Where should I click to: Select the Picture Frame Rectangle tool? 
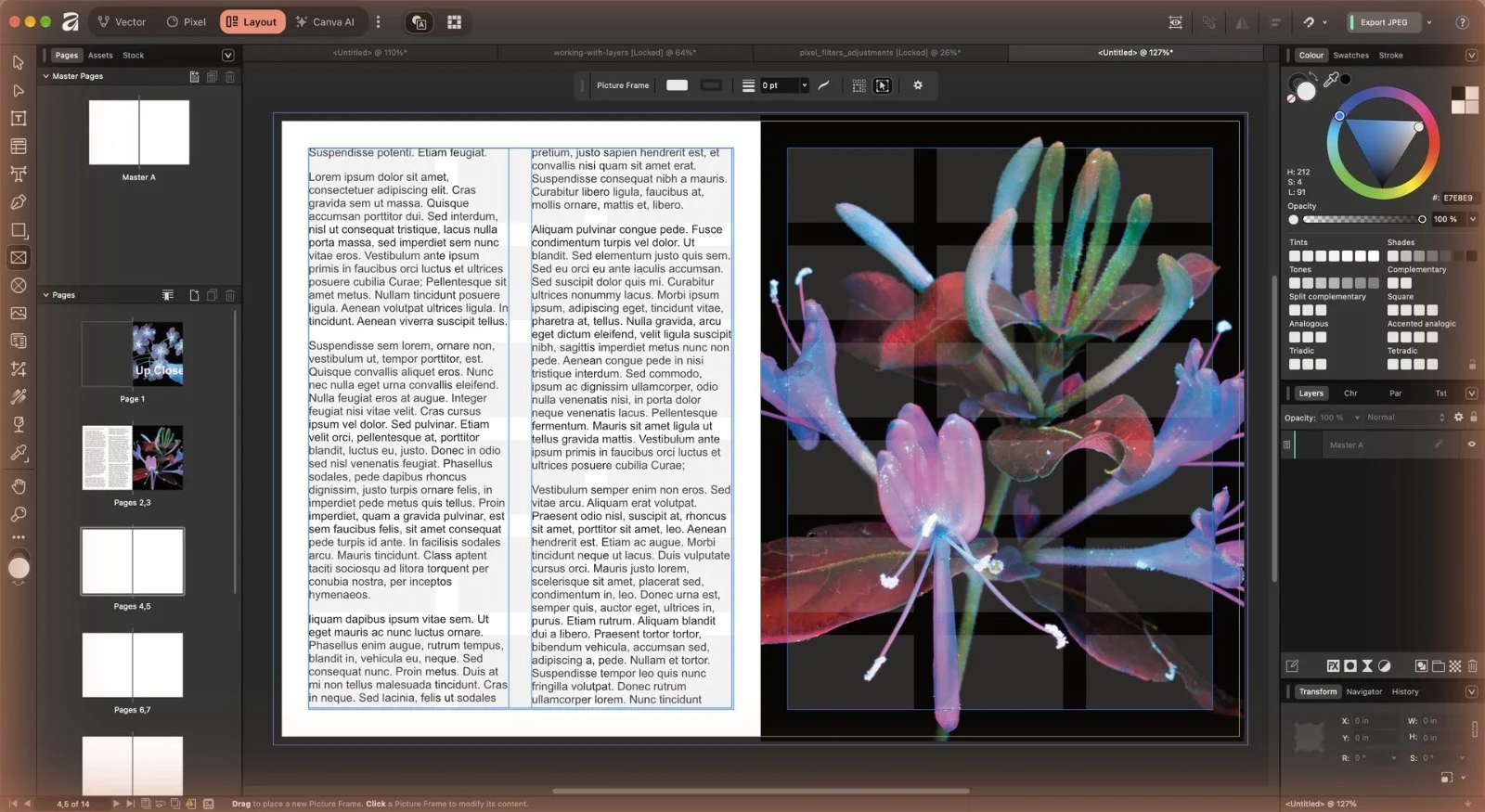coord(18,257)
